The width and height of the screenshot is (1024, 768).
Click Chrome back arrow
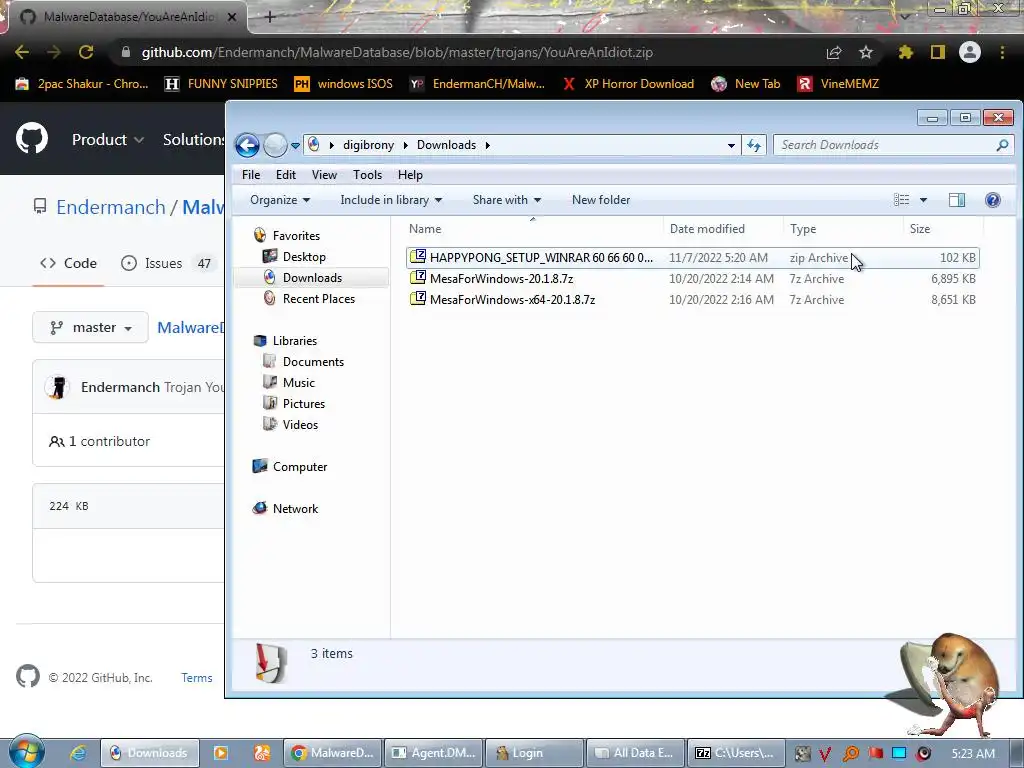(22, 52)
